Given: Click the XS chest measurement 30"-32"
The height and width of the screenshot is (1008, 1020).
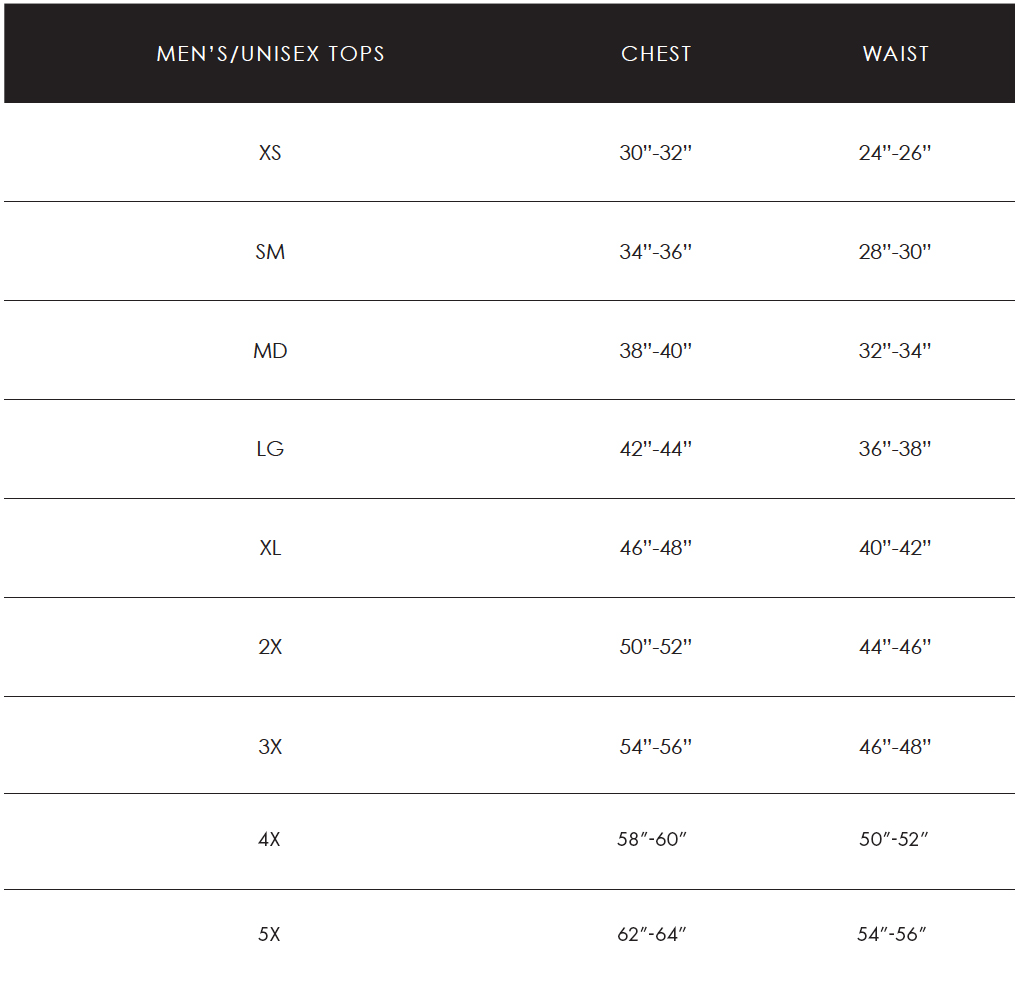Looking at the screenshot, I should tap(656, 153).
